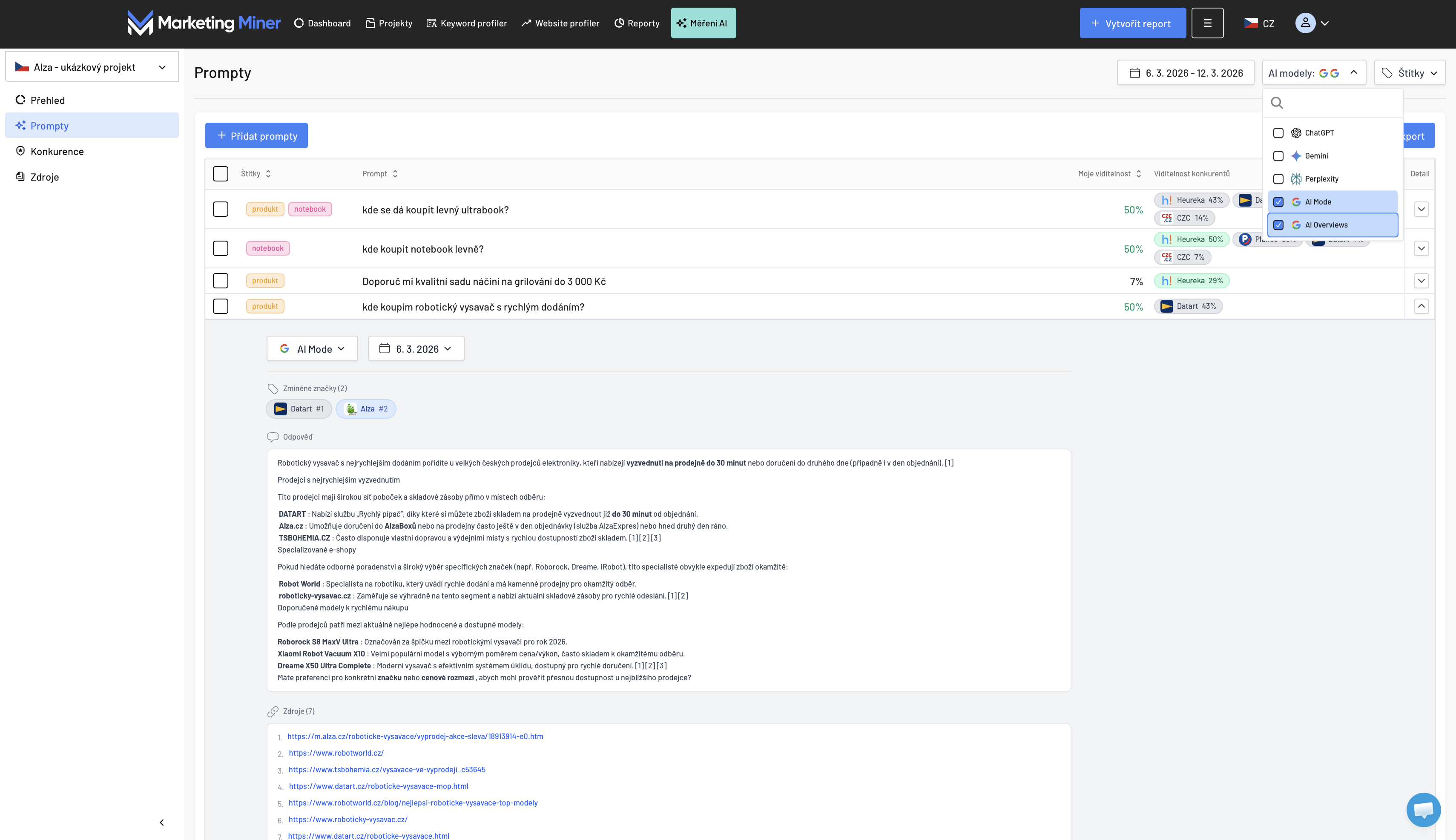Collapse the robotický vysavač prompt detail

1421,306
